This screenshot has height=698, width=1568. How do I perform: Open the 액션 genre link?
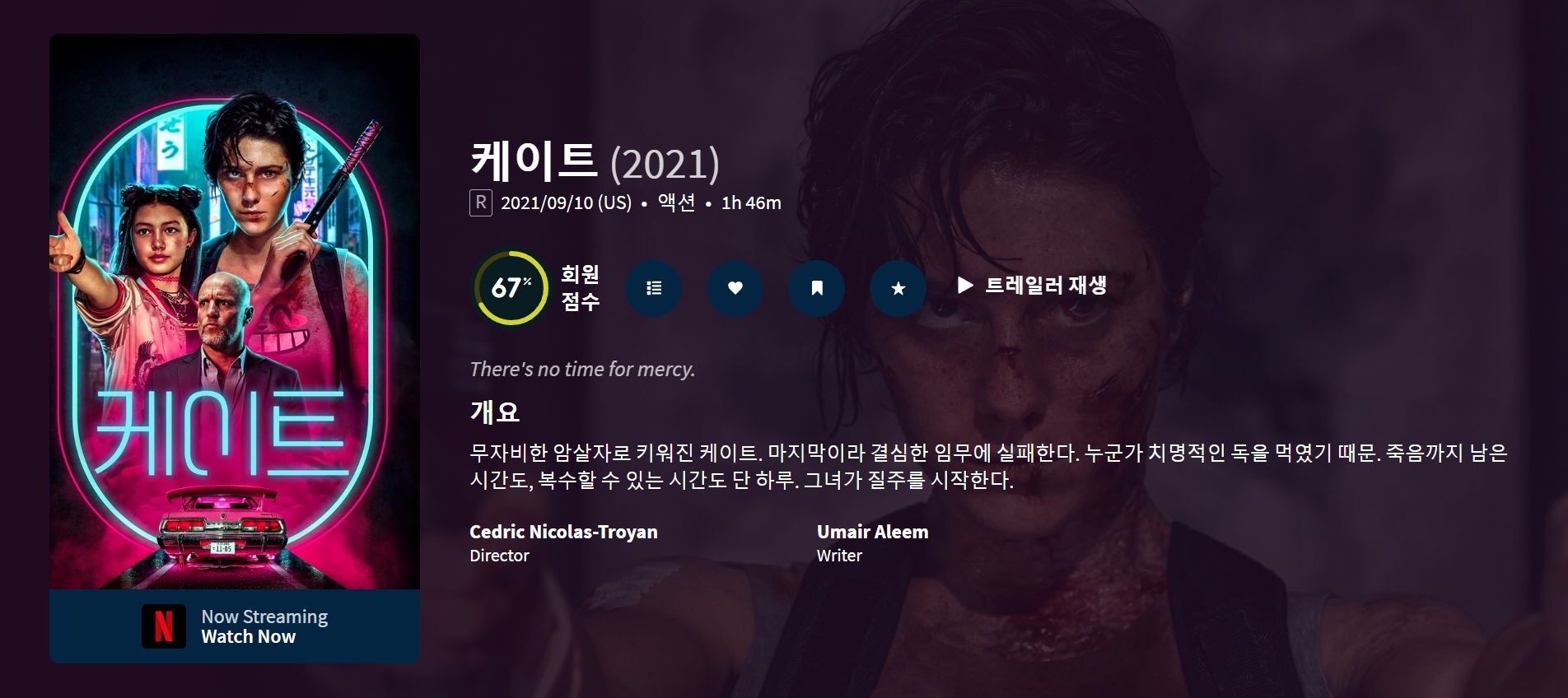pyautogui.click(x=677, y=202)
